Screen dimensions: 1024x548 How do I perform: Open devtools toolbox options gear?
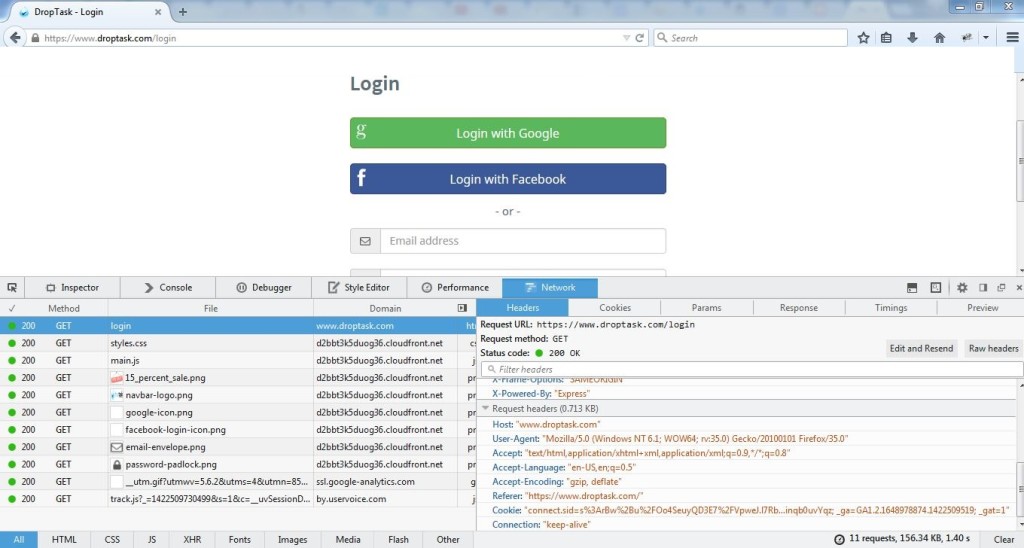click(x=962, y=287)
